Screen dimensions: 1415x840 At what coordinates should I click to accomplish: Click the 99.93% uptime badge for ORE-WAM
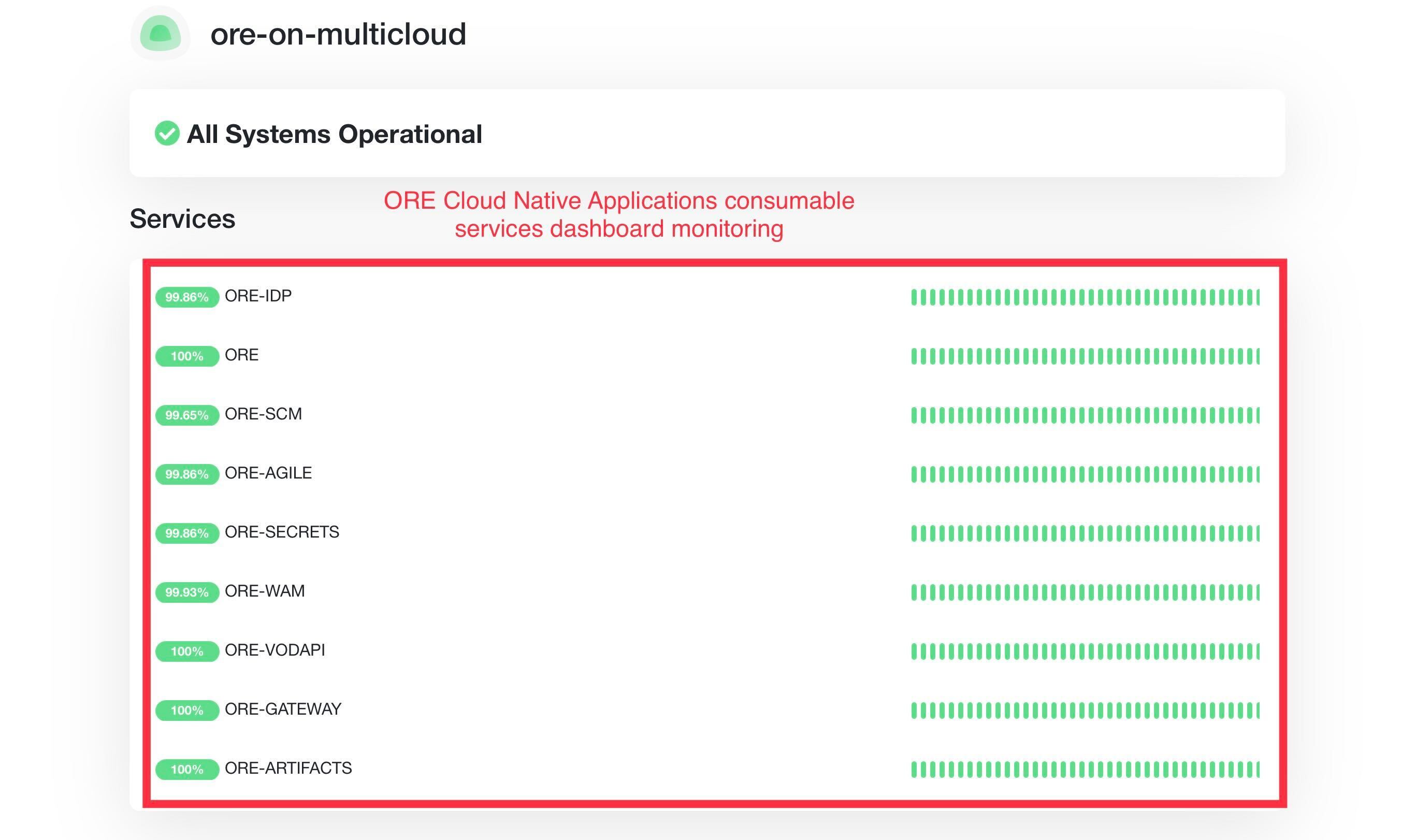pyautogui.click(x=187, y=592)
